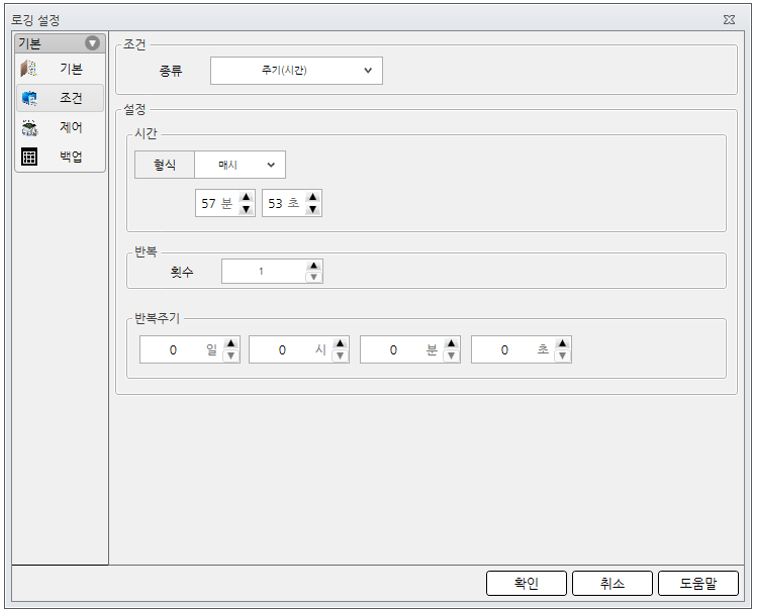
Task: Decrease the 초 seconds value of 53
Action: click(x=313, y=209)
